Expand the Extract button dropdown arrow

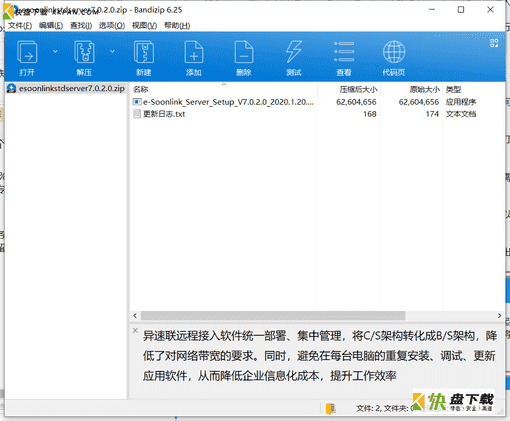(112, 51)
